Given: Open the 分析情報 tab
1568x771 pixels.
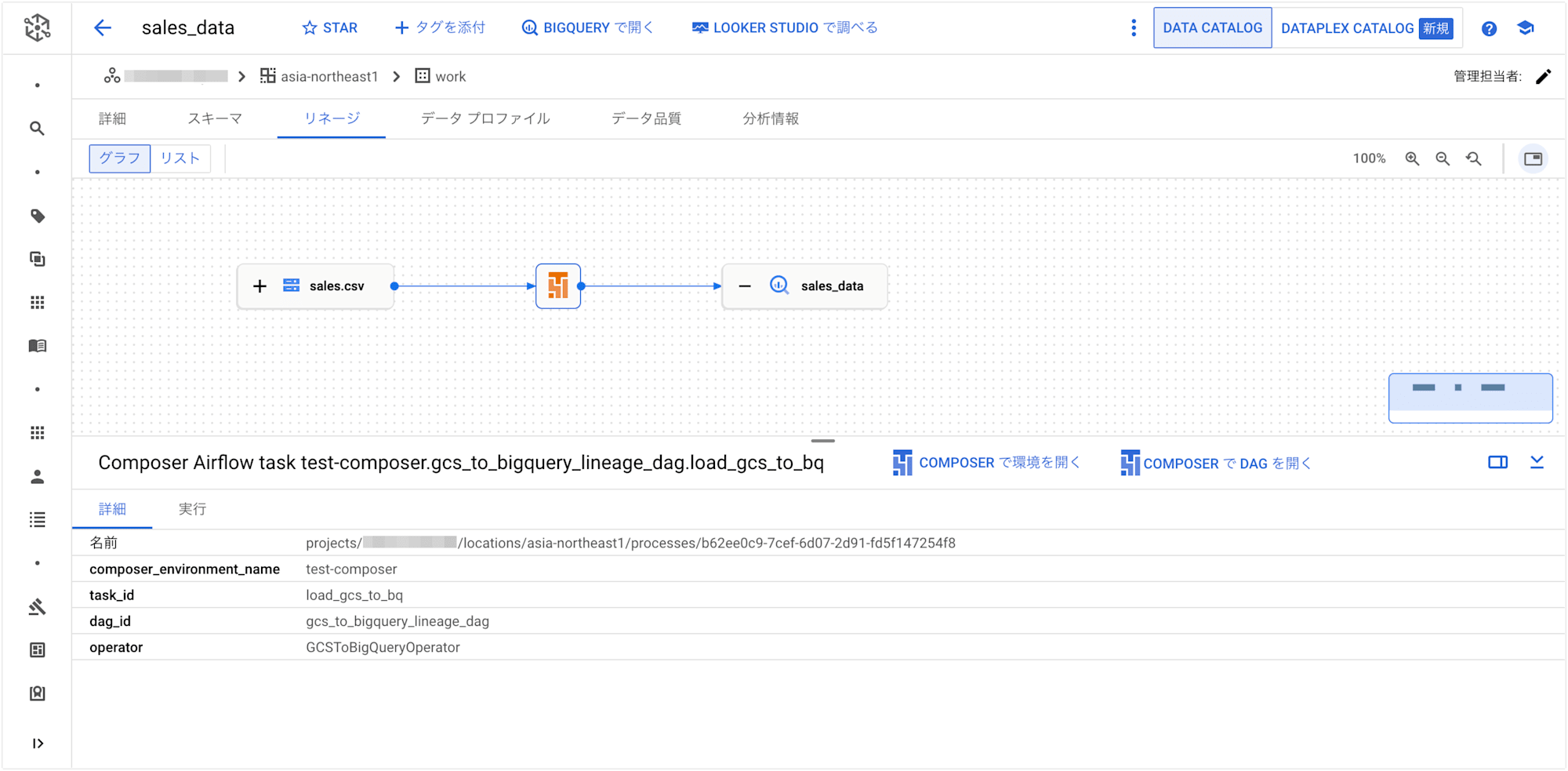Looking at the screenshot, I should [771, 118].
